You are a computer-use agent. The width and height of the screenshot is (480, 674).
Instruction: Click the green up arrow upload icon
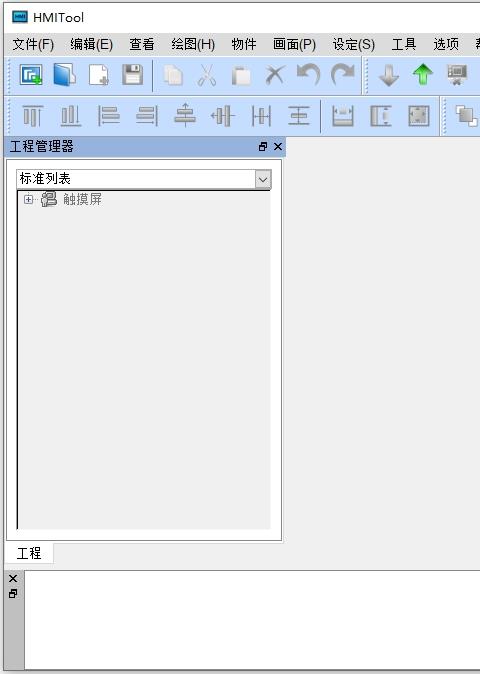(x=423, y=75)
